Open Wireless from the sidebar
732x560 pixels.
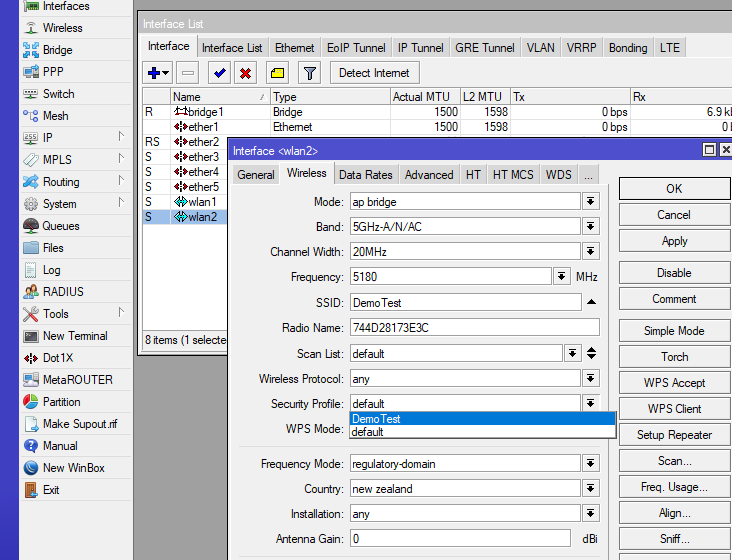(62, 28)
